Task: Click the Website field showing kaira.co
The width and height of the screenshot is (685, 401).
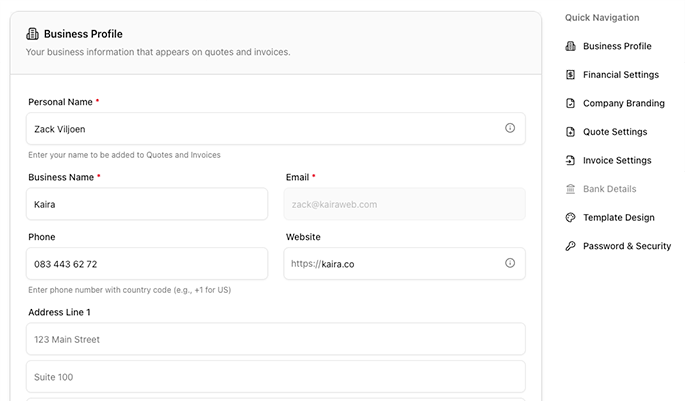Action: click(405, 264)
